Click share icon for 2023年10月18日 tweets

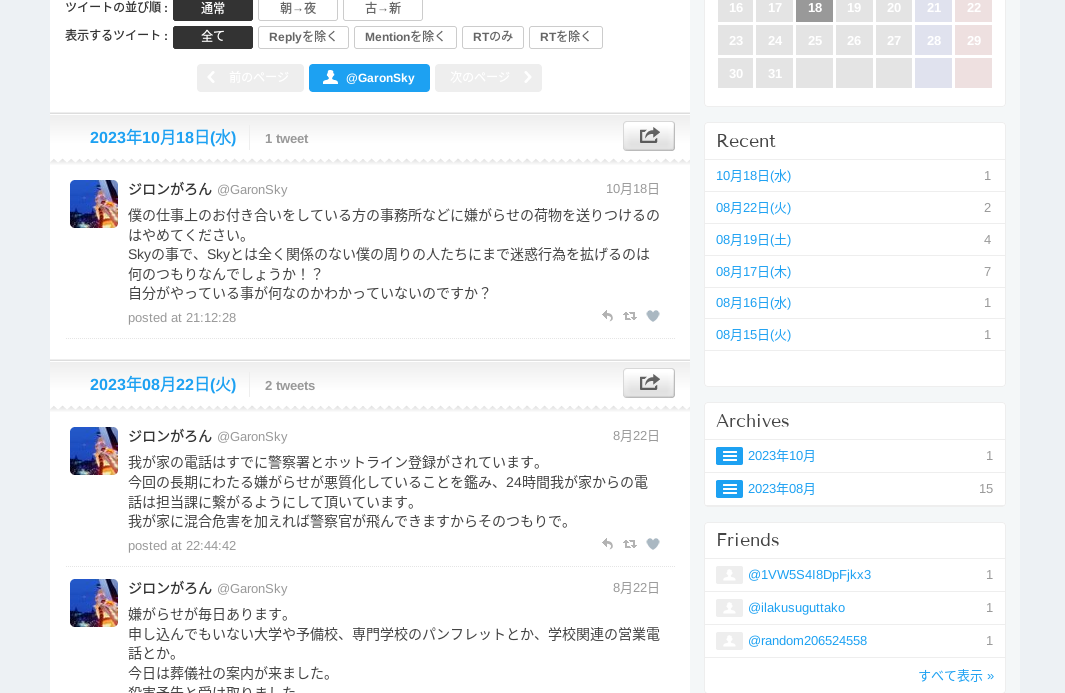(648, 136)
